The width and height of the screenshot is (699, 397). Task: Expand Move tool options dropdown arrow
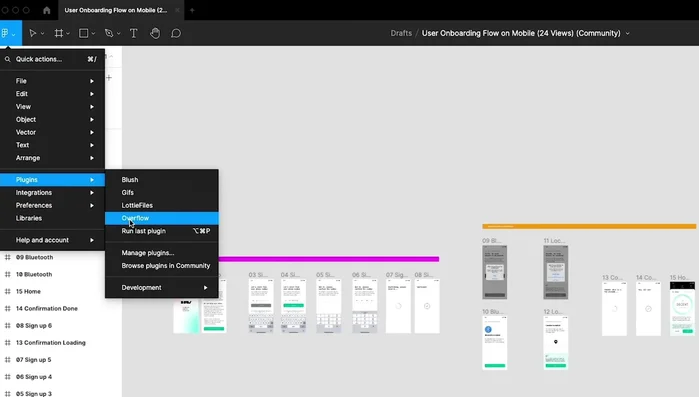click(x=42, y=33)
